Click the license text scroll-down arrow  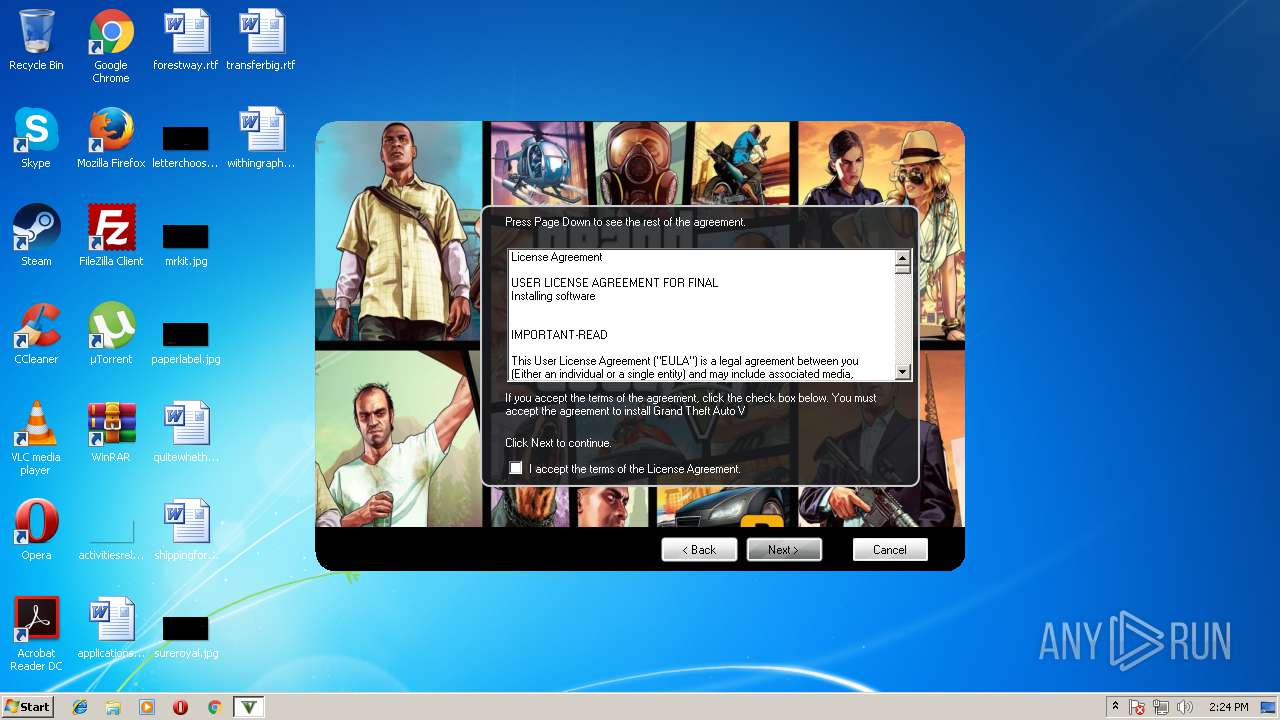coord(903,372)
